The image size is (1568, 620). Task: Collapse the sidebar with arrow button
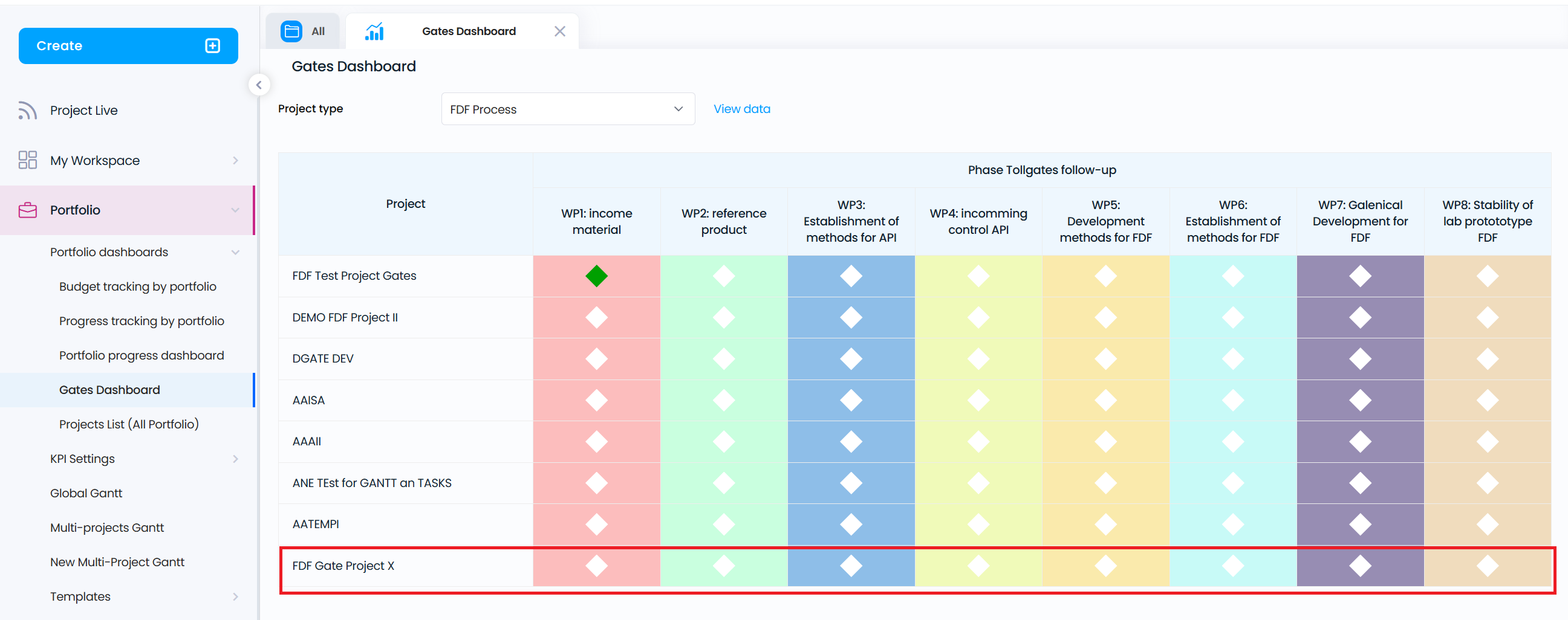[x=259, y=85]
